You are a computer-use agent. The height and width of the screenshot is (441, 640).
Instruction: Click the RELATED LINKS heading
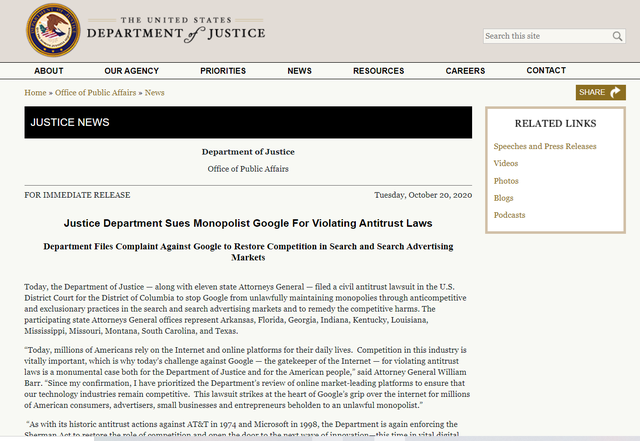555,123
